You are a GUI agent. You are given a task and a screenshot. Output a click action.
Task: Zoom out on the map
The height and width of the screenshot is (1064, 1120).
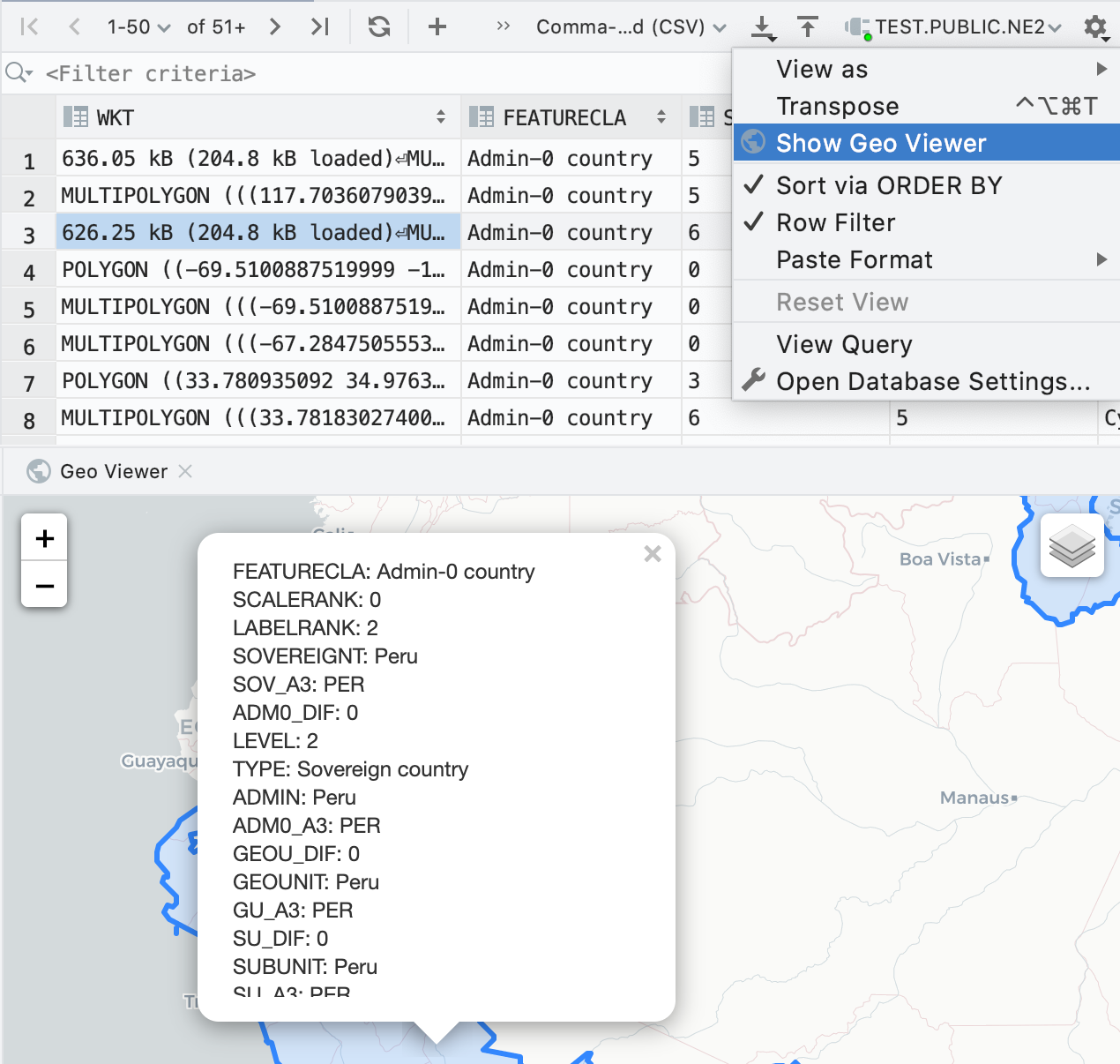pyautogui.click(x=44, y=585)
